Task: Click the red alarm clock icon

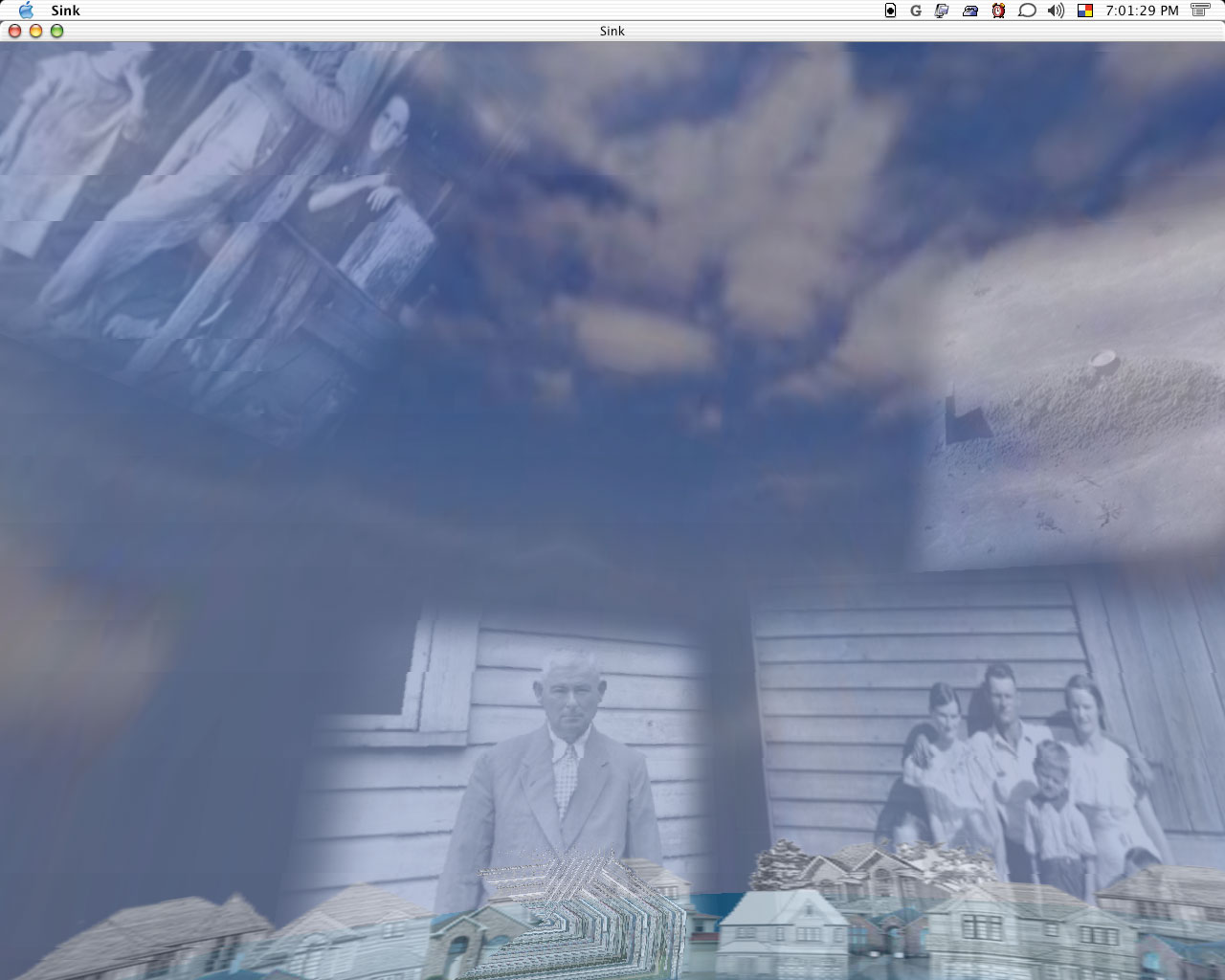Action: (998, 11)
